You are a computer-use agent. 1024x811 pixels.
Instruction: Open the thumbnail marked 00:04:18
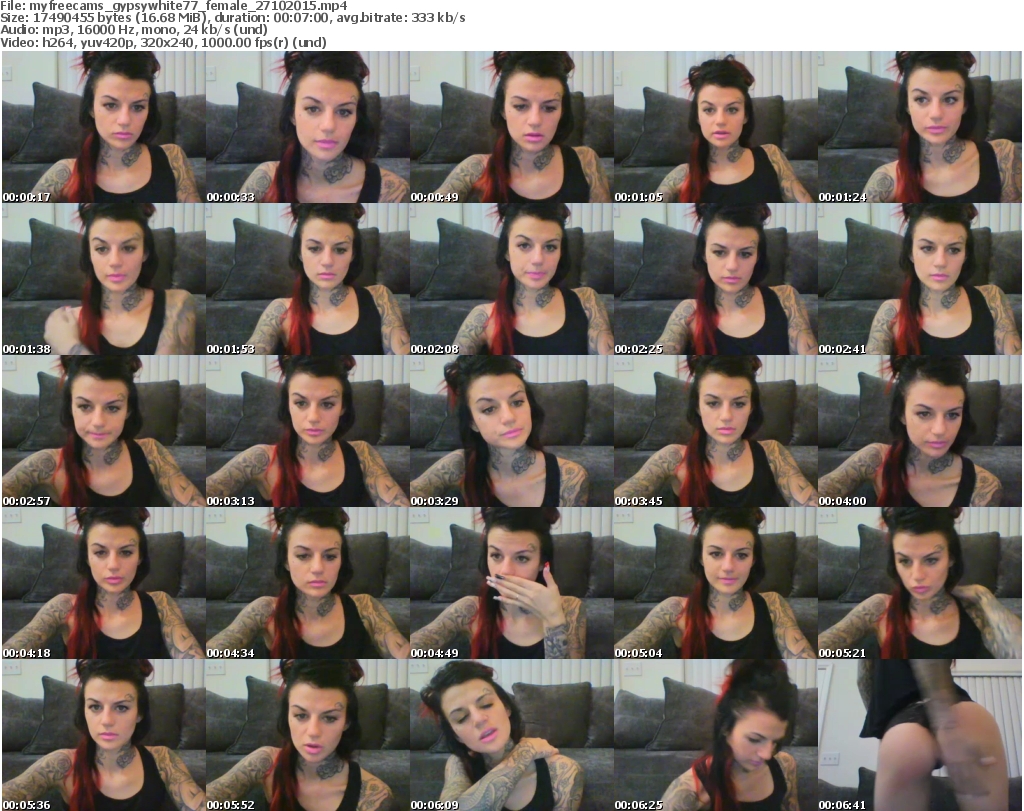(104, 583)
